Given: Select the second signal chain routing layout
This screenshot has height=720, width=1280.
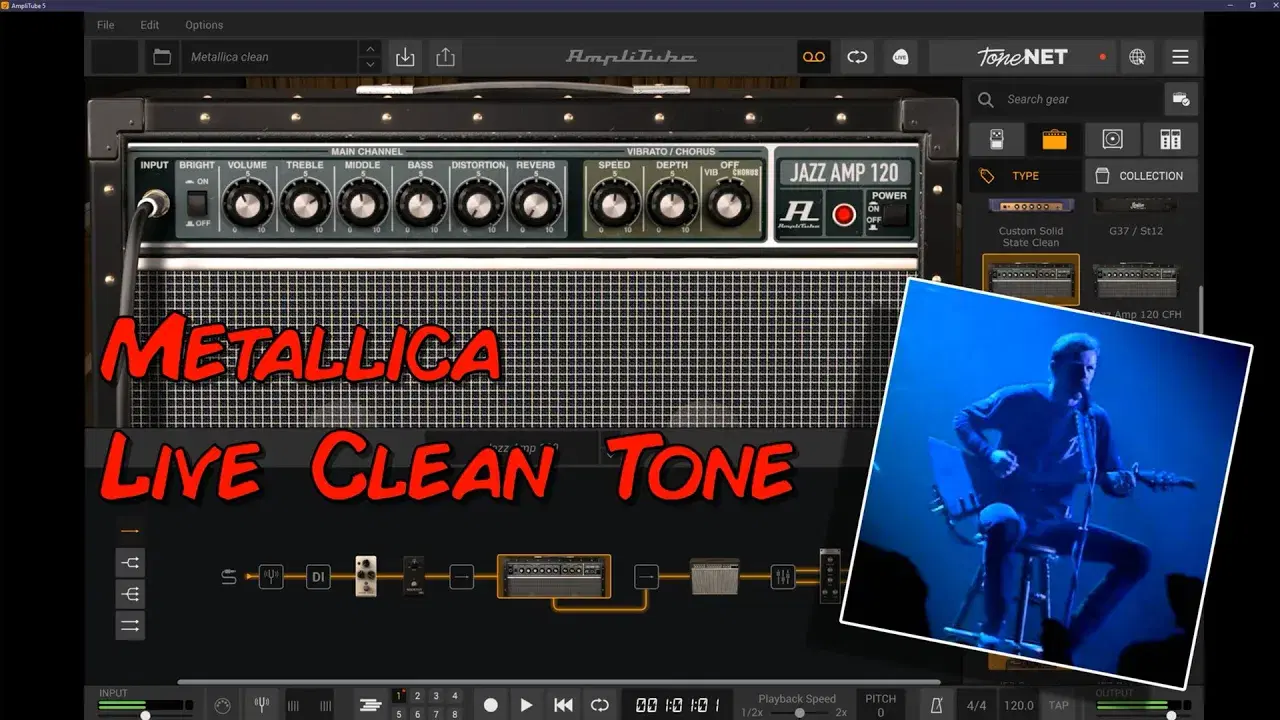Looking at the screenshot, I should point(130,562).
